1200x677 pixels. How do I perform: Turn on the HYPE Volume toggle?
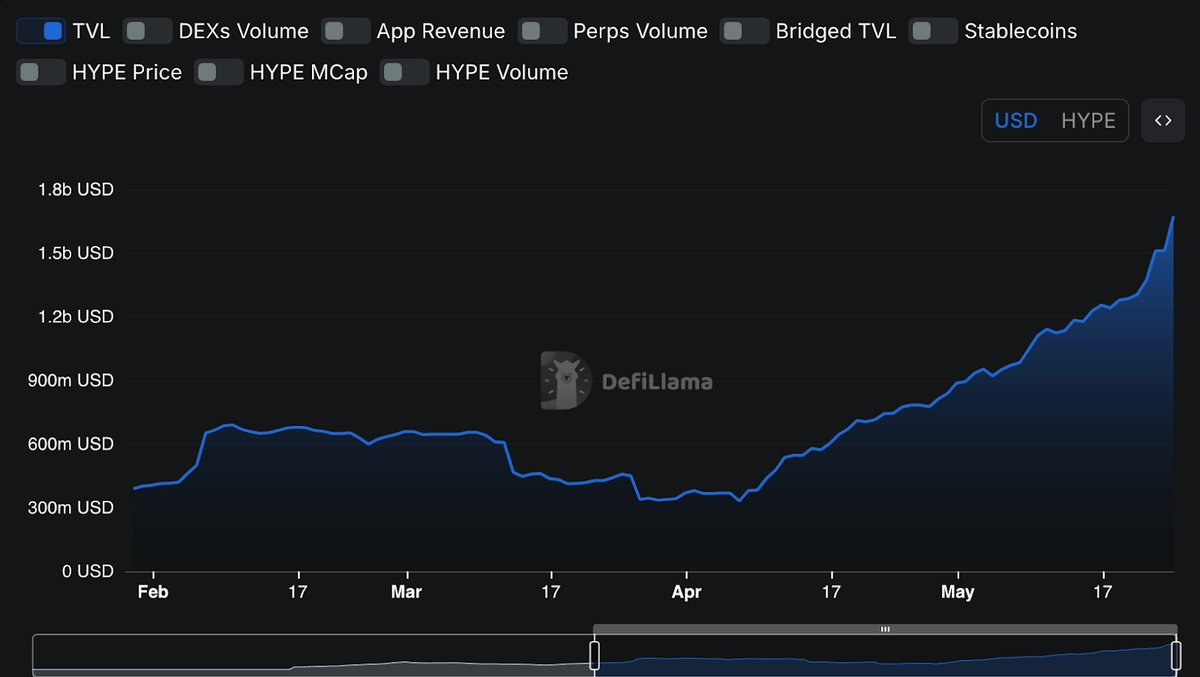click(404, 72)
